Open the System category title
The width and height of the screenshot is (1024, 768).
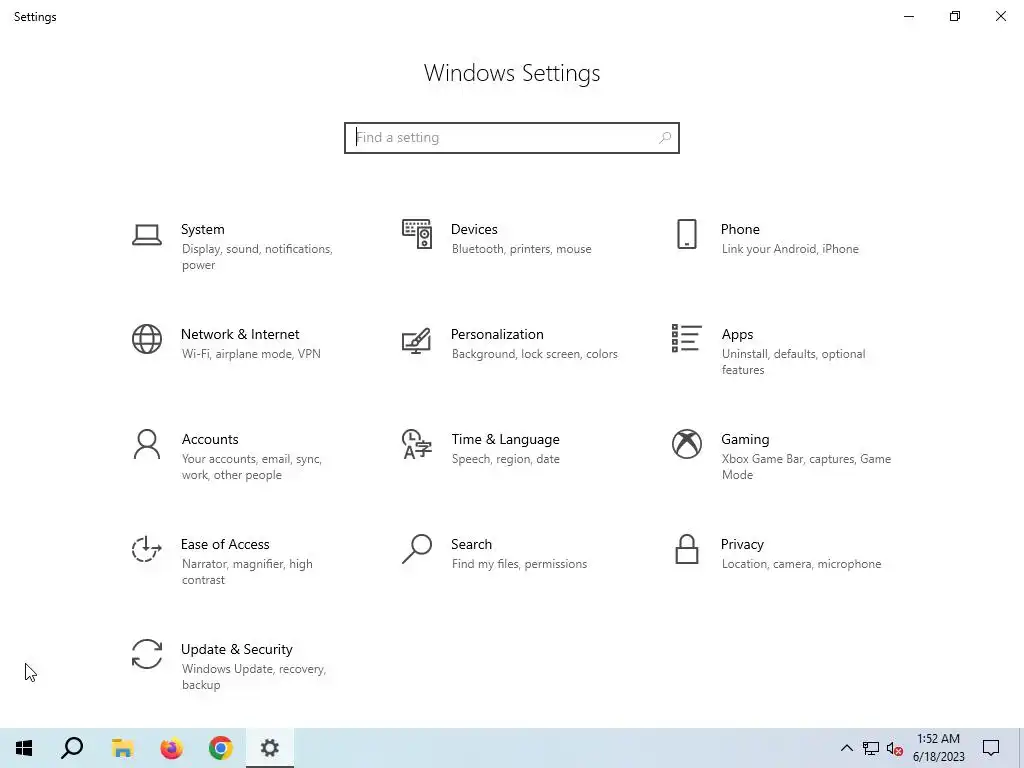point(202,229)
